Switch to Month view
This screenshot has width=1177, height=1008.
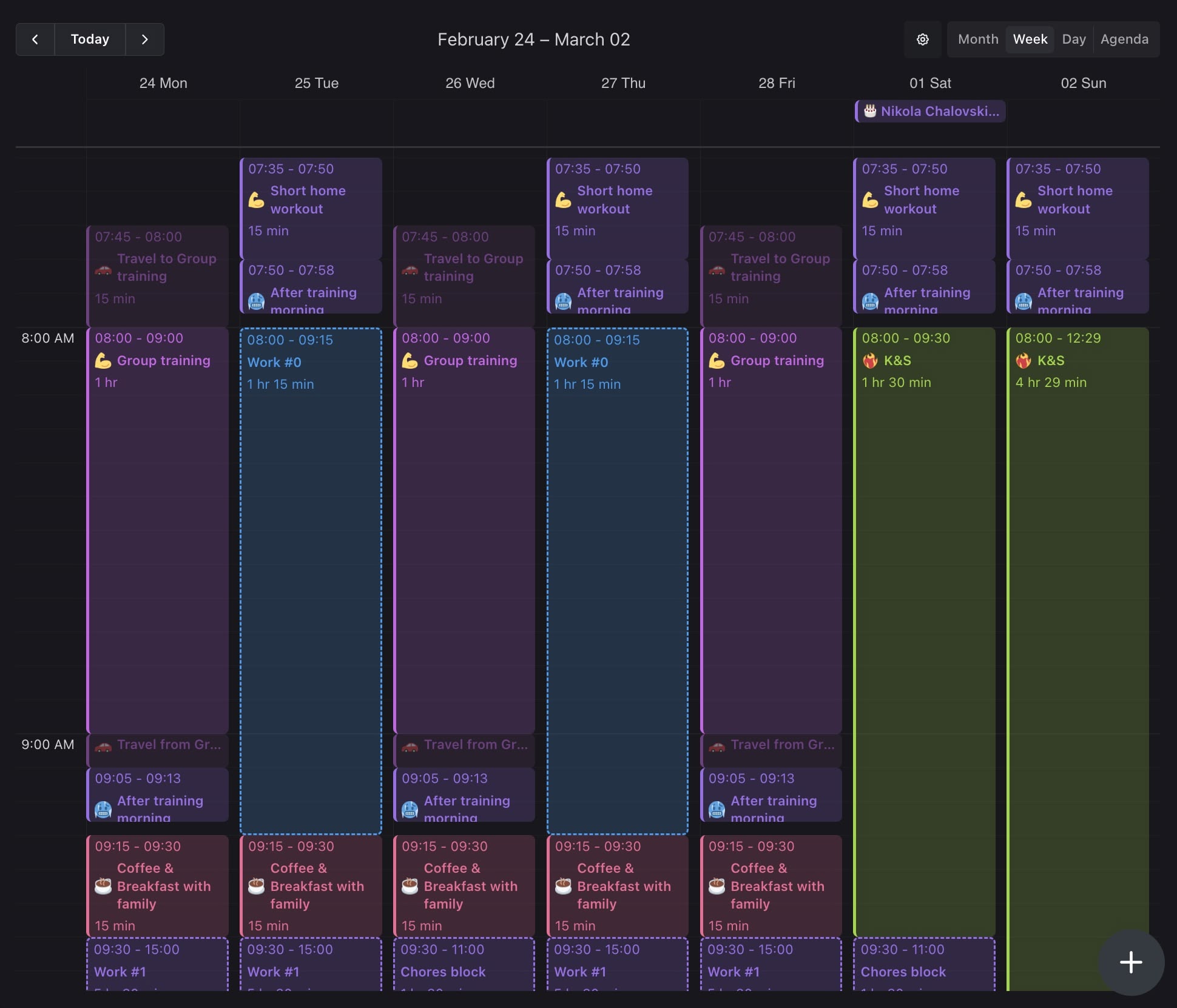click(978, 39)
